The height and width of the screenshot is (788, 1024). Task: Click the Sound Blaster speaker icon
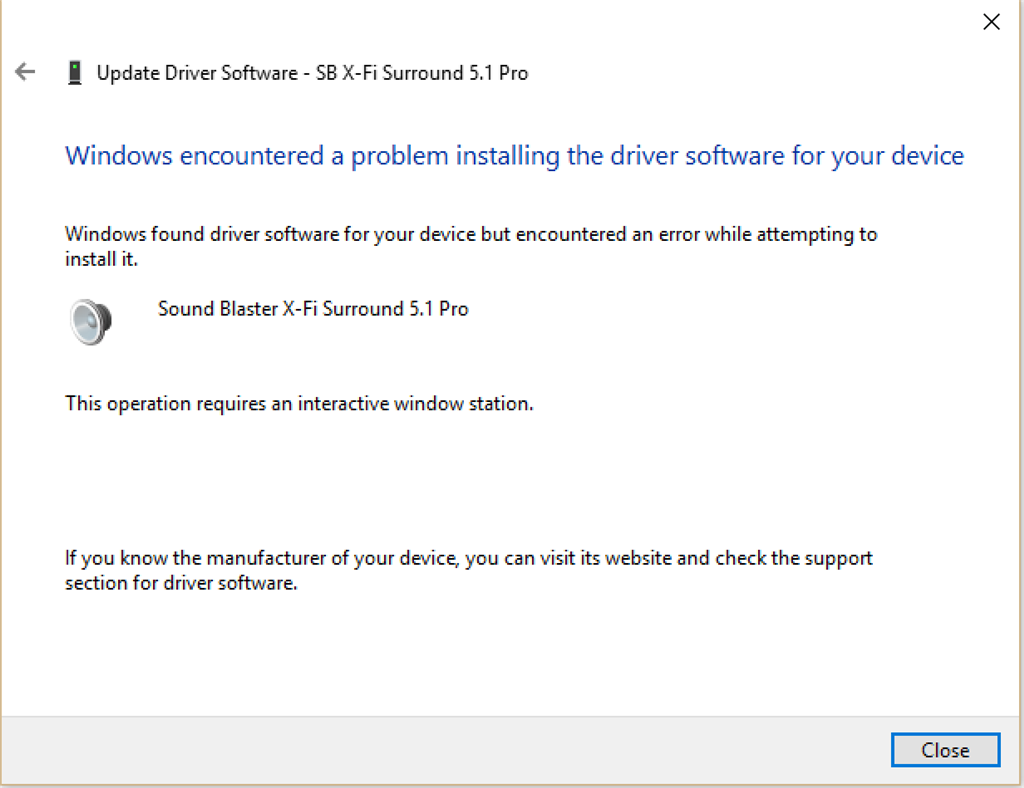(x=91, y=321)
